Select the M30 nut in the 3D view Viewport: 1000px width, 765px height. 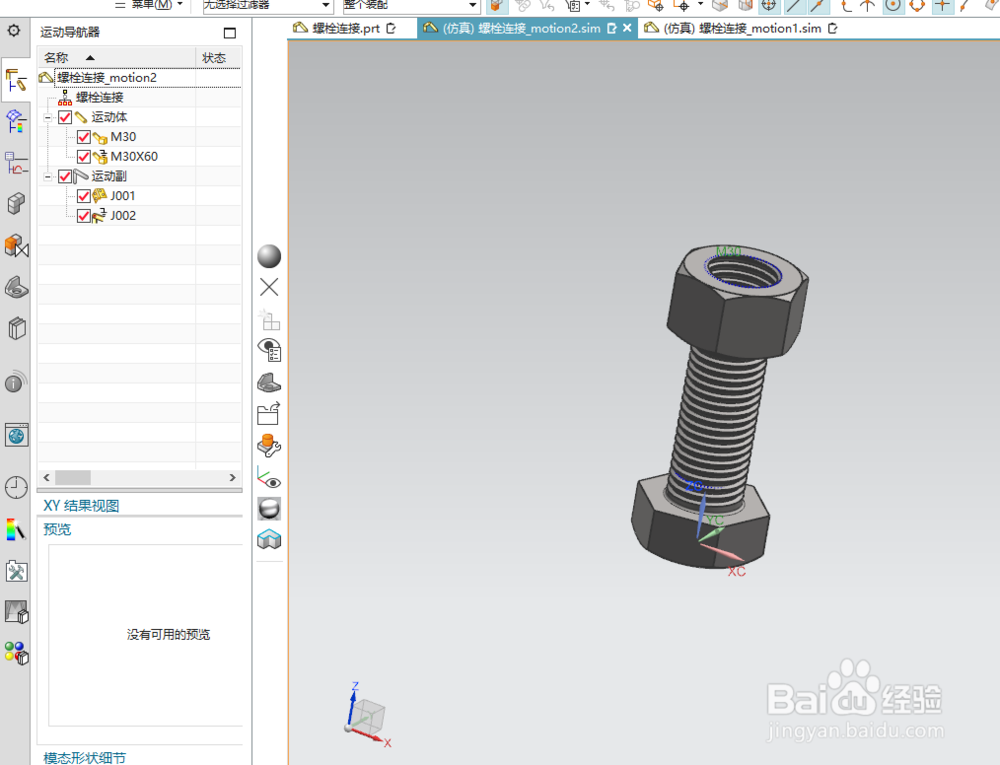pyautogui.click(x=737, y=300)
